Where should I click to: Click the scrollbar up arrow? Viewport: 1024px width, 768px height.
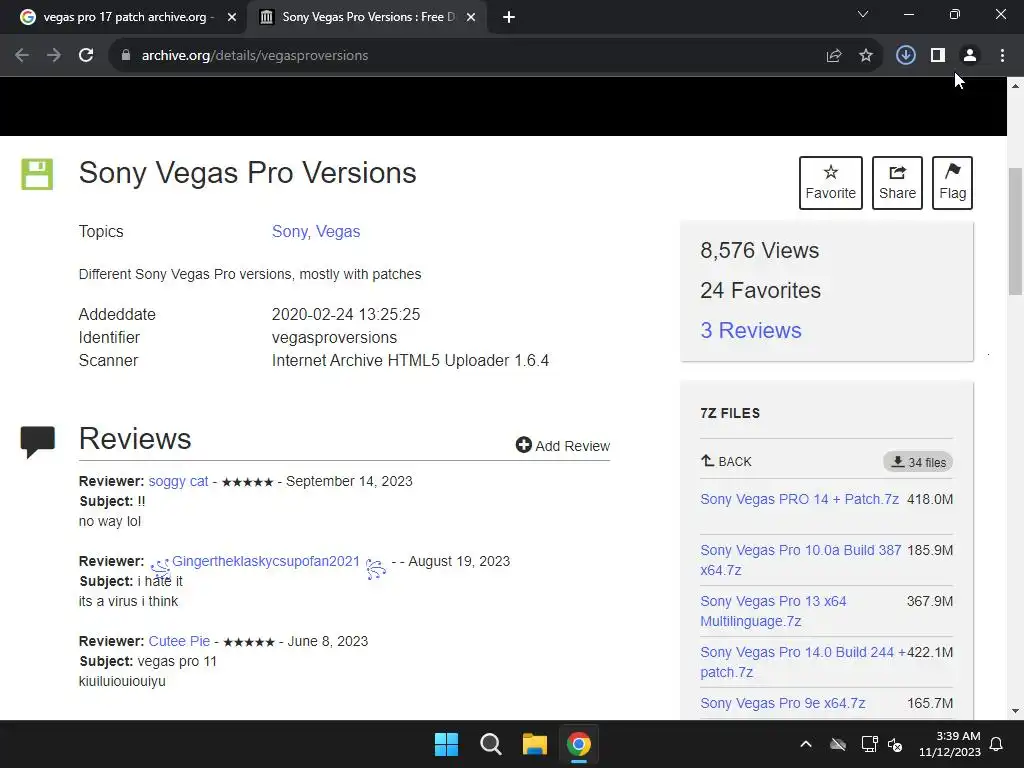1016,86
